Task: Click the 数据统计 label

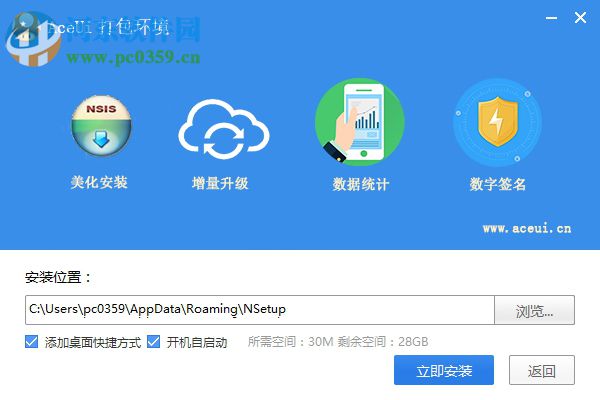Action: [x=361, y=184]
